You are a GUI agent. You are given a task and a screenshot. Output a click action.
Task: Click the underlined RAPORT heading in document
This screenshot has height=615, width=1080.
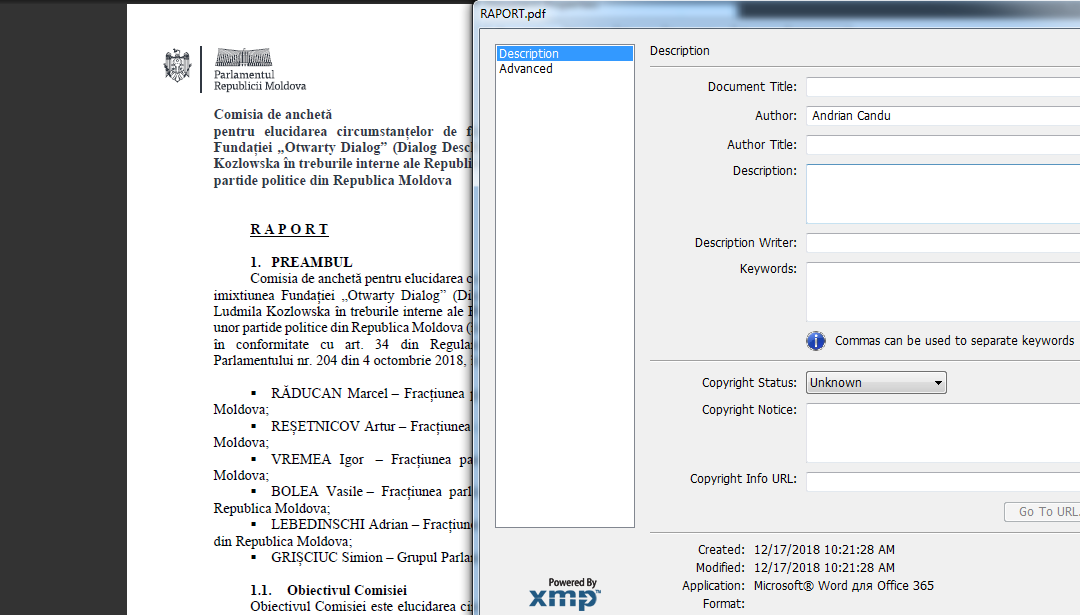[289, 230]
